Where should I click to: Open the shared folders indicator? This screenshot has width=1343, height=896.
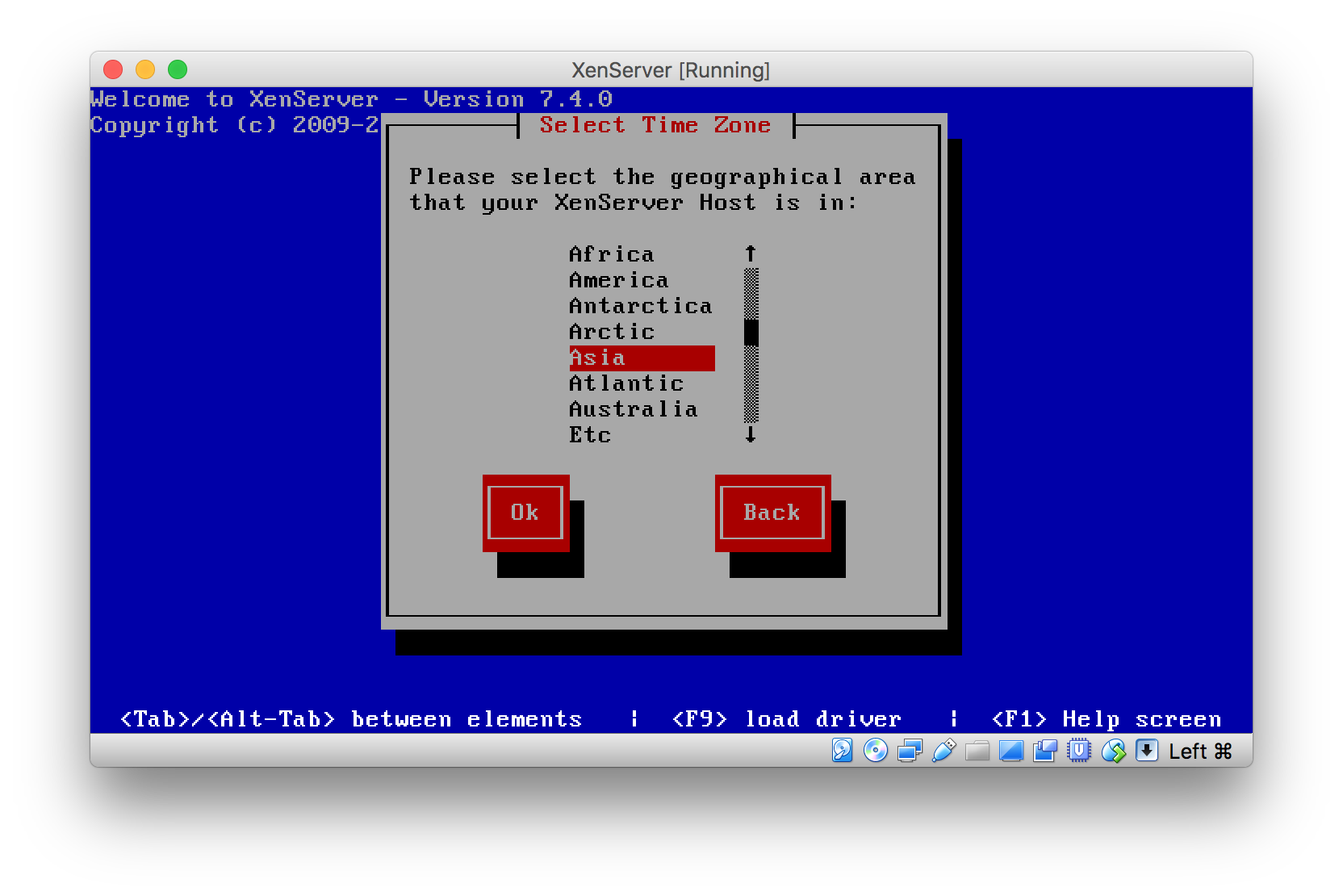click(x=977, y=751)
